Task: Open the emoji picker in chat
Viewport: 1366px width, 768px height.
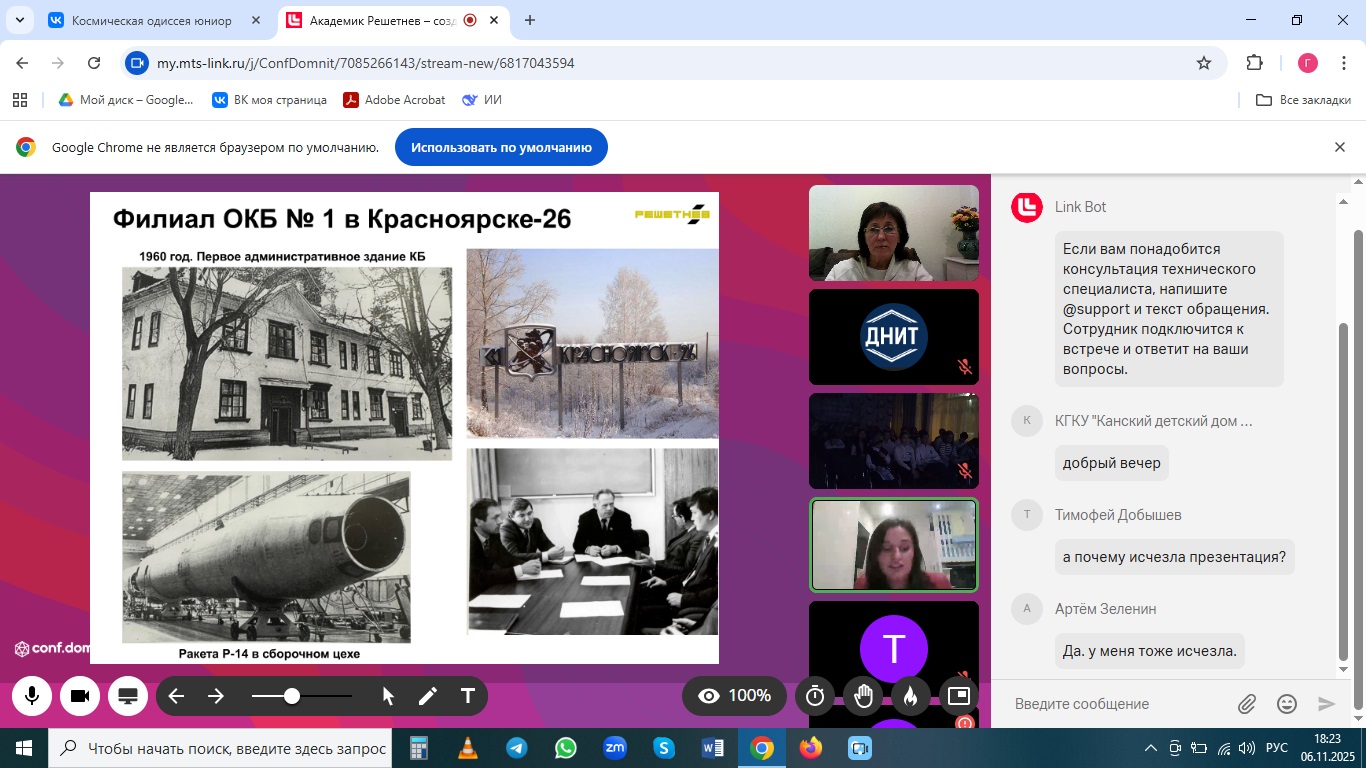Action: click(1287, 704)
